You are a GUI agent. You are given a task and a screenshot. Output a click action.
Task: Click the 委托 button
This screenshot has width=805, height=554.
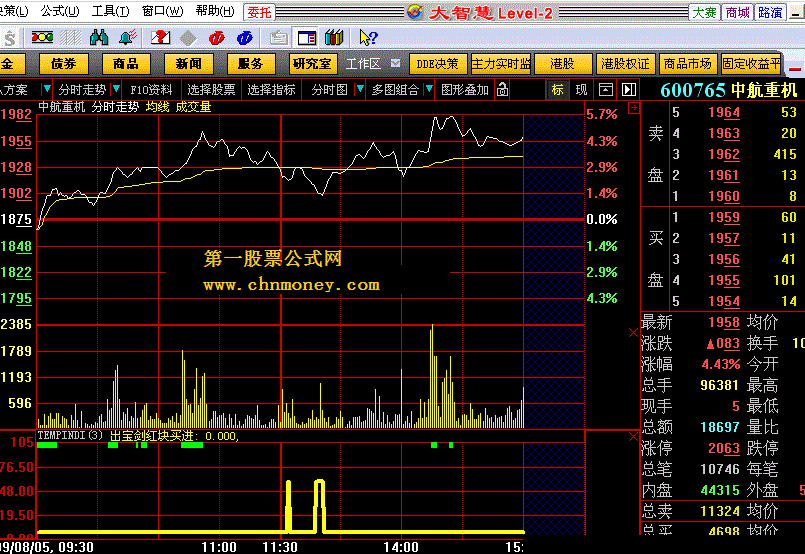click(x=259, y=12)
